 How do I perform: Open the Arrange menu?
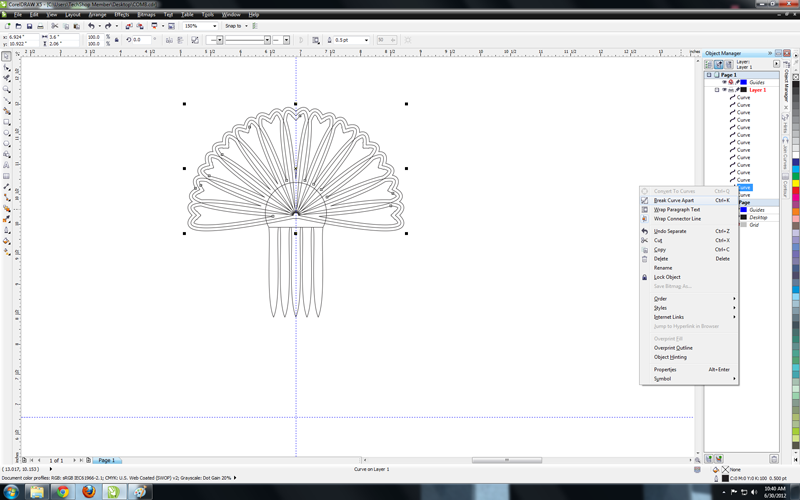click(97, 15)
